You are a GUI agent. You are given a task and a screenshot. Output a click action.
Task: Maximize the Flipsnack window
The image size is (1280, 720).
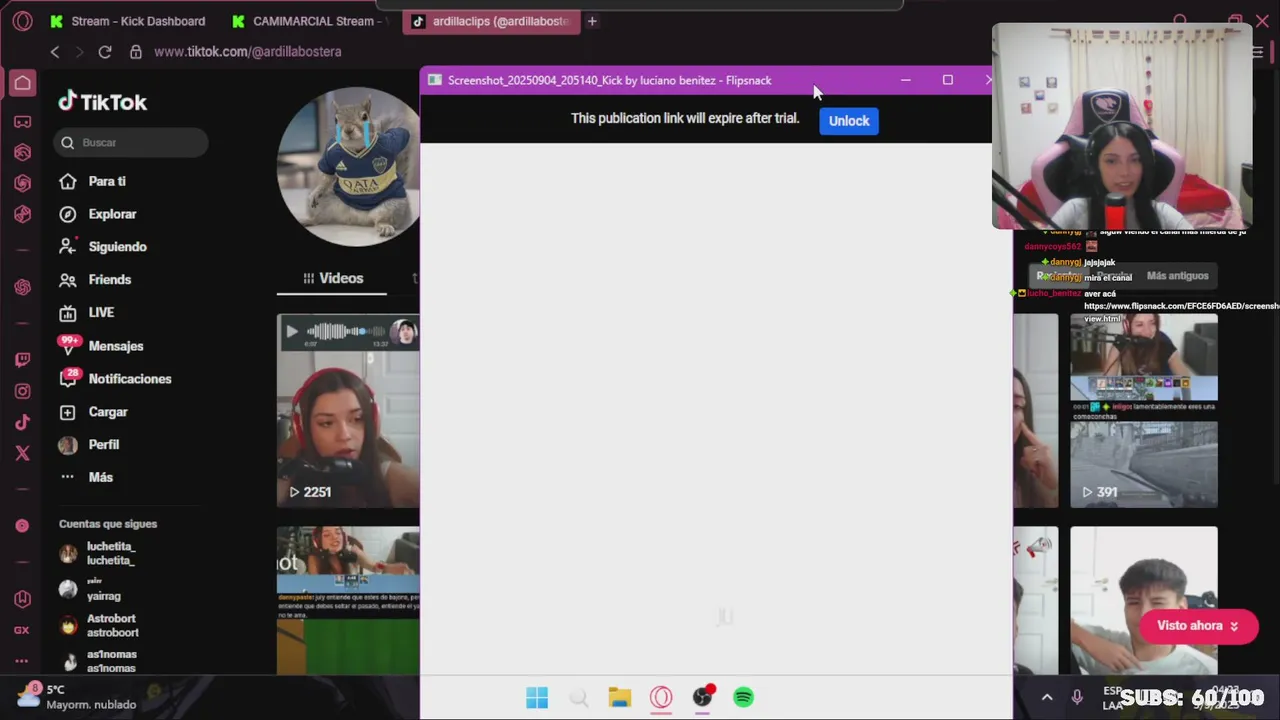[x=948, y=80]
